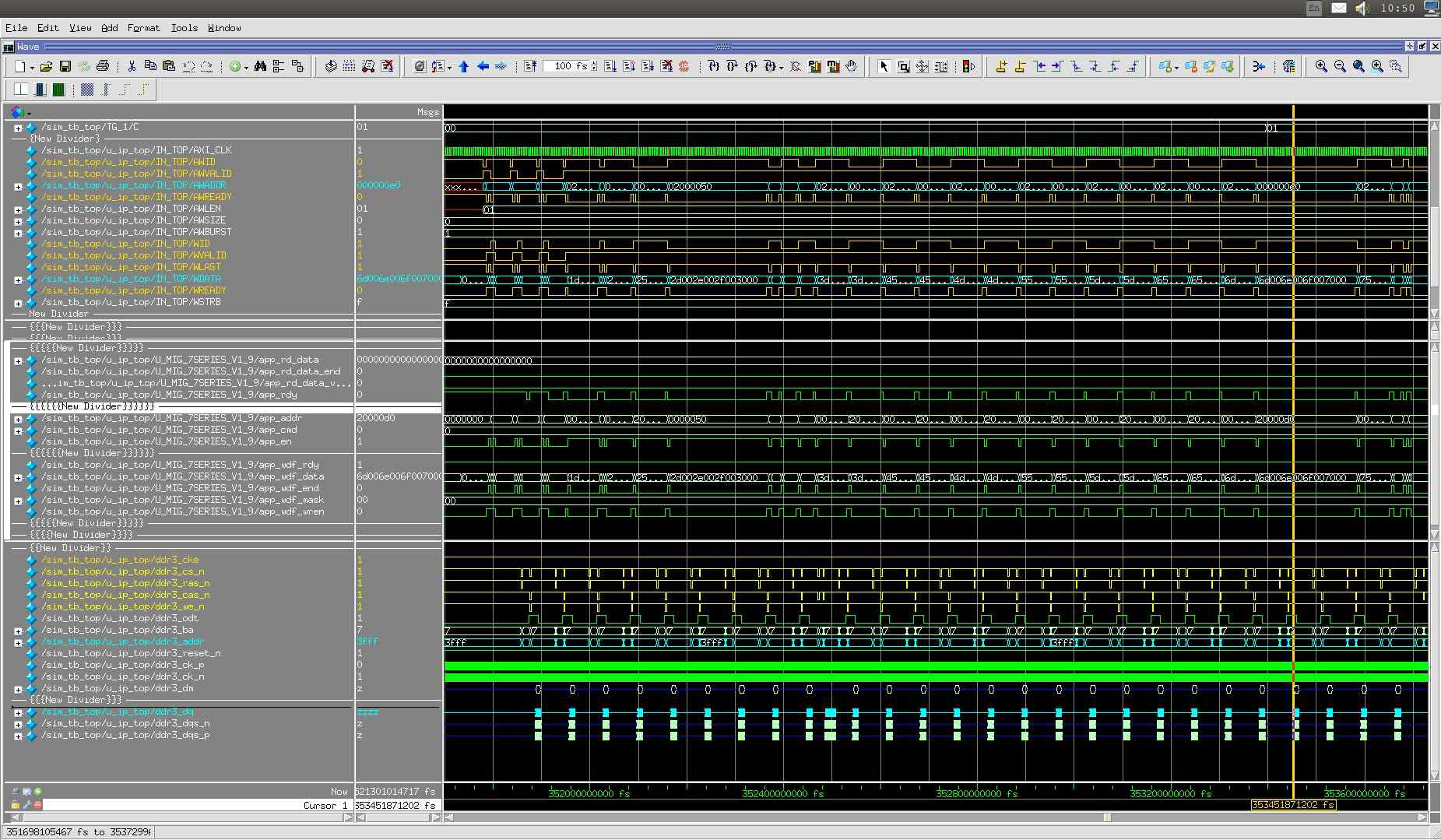Click the 100 fs run length field
This screenshot has width=1441, height=840.
click(x=565, y=67)
